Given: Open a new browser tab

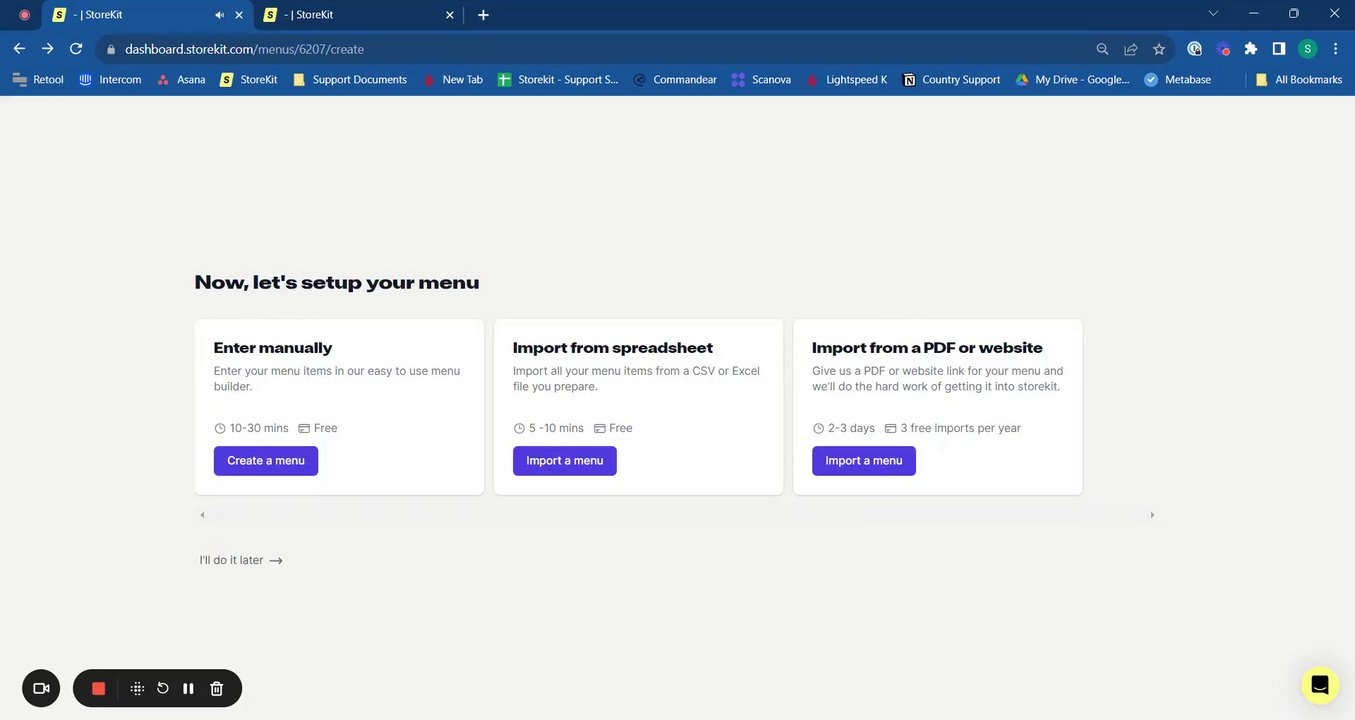Looking at the screenshot, I should tap(483, 15).
